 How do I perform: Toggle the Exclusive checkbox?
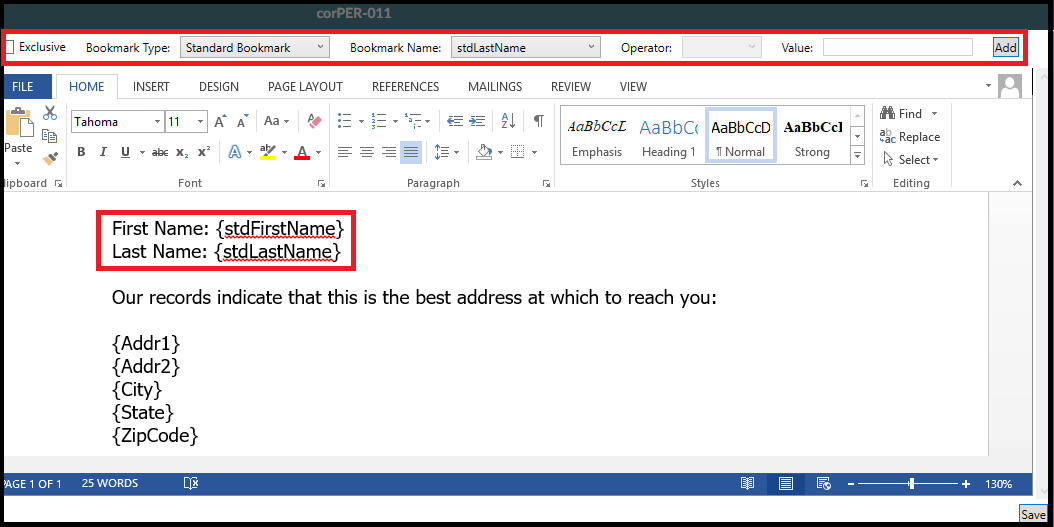[x=9, y=48]
